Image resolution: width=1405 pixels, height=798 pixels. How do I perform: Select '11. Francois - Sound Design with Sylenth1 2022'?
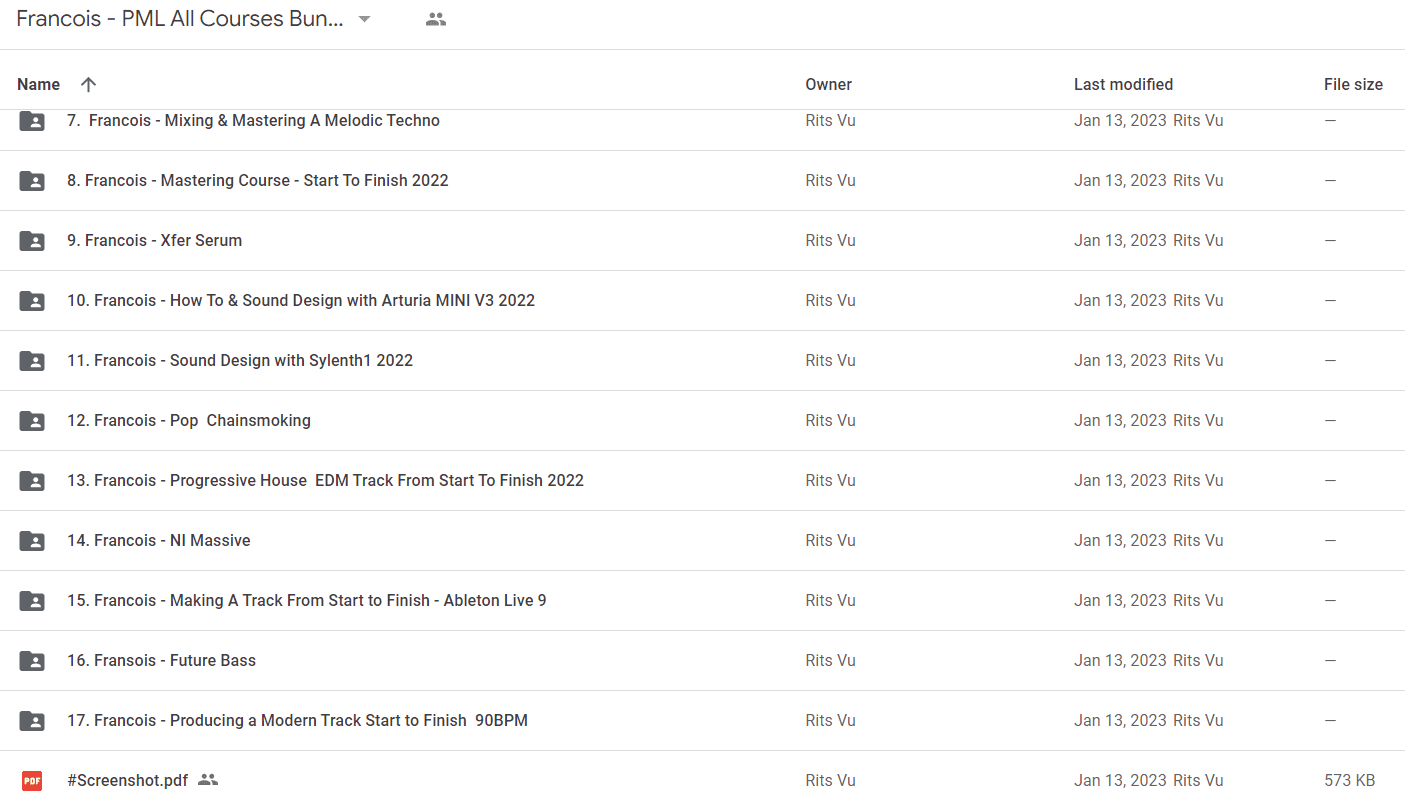[240, 360]
